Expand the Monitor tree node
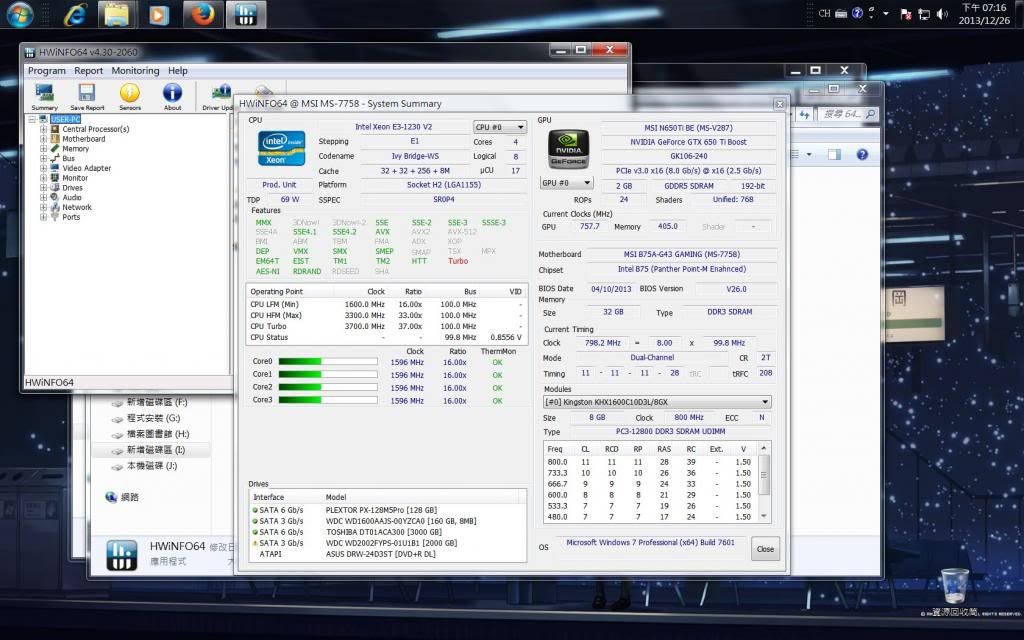Screen dimensions: 1024x640 pyautogui.click(x=43, y=178)
